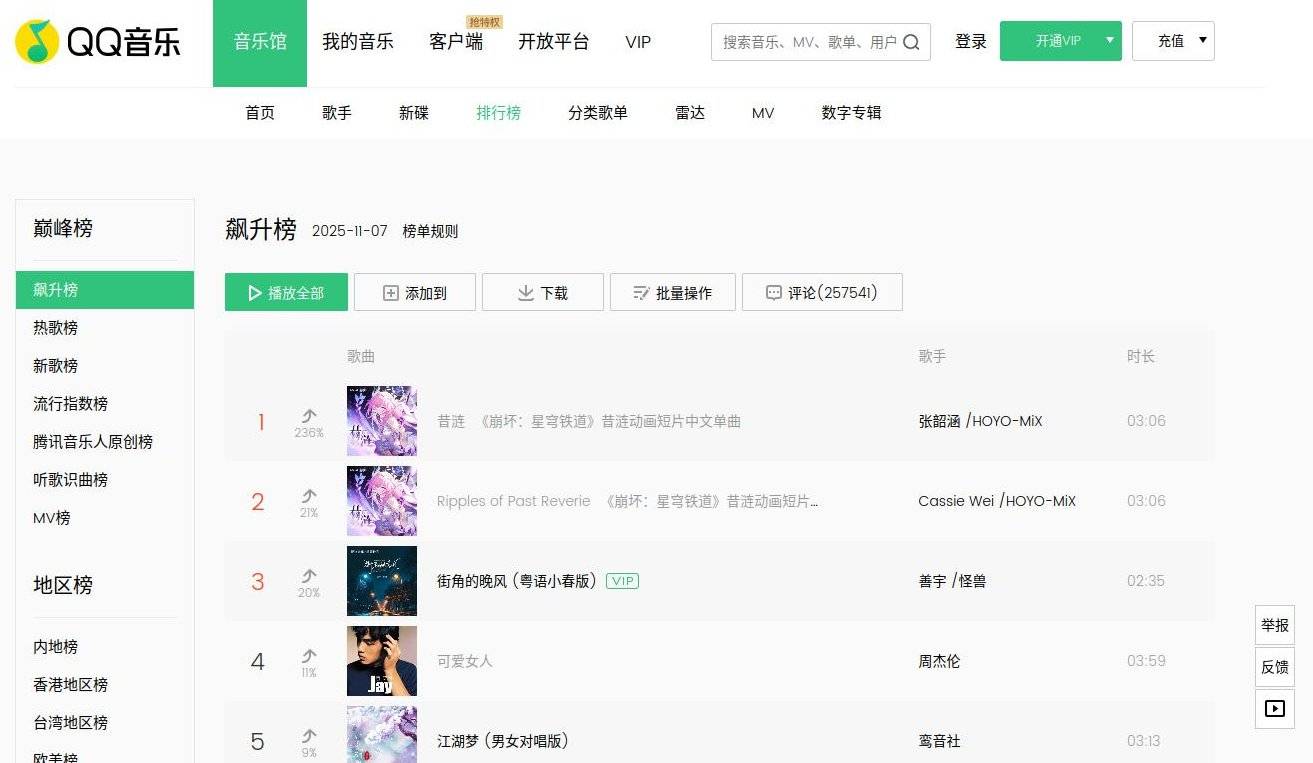Open 批量操作 batch operations
The image size is (1313, 763).
[x=672, y=293]
